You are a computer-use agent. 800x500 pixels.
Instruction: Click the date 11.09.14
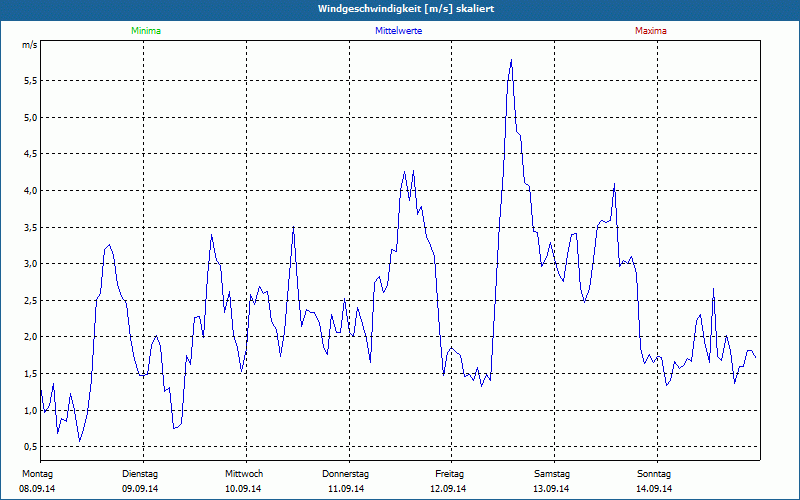[346, 489]
